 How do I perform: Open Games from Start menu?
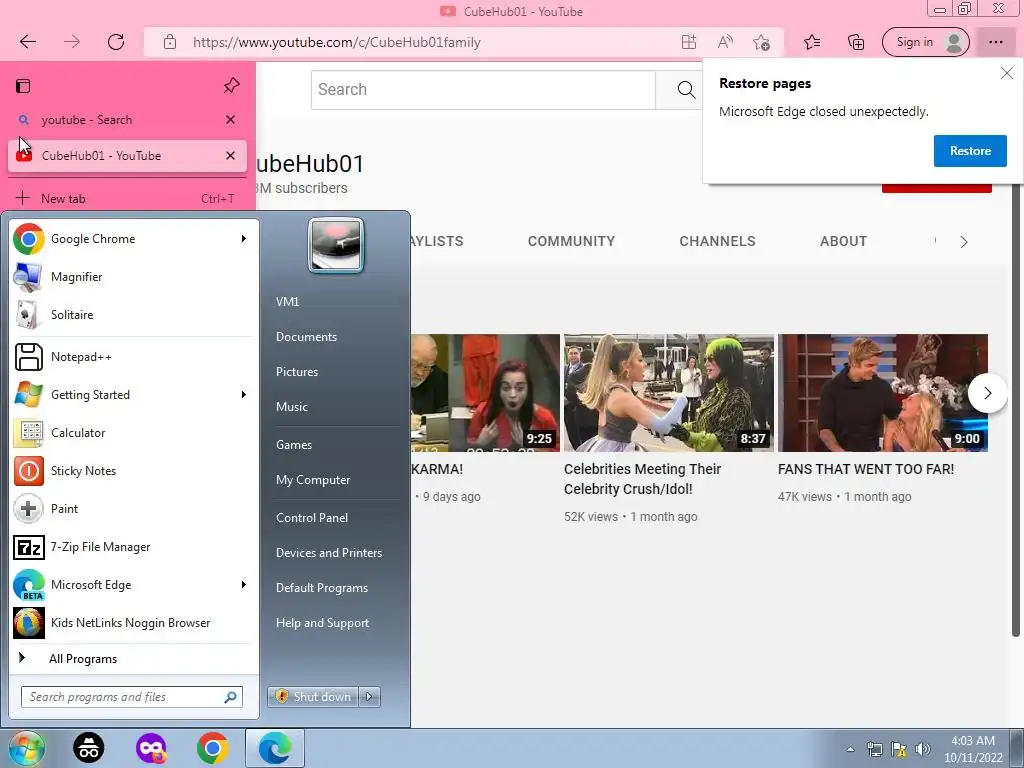[294, 445]
